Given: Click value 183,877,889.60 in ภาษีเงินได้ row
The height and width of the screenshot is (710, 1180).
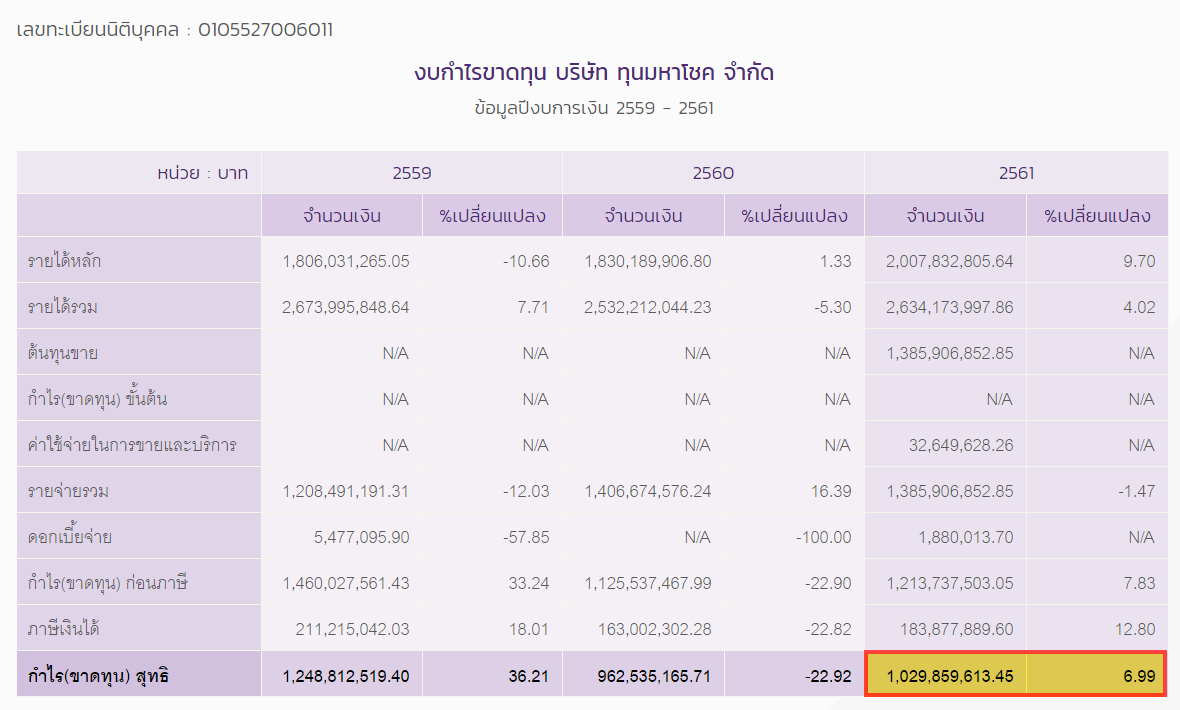Looking at the screenshot, I should [x=956, y=629].
